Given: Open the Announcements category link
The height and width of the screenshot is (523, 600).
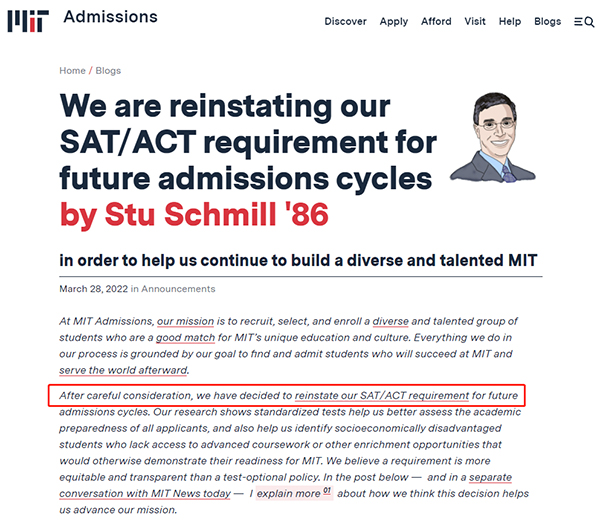Looking at the screenshot, I should click(178, 289).
